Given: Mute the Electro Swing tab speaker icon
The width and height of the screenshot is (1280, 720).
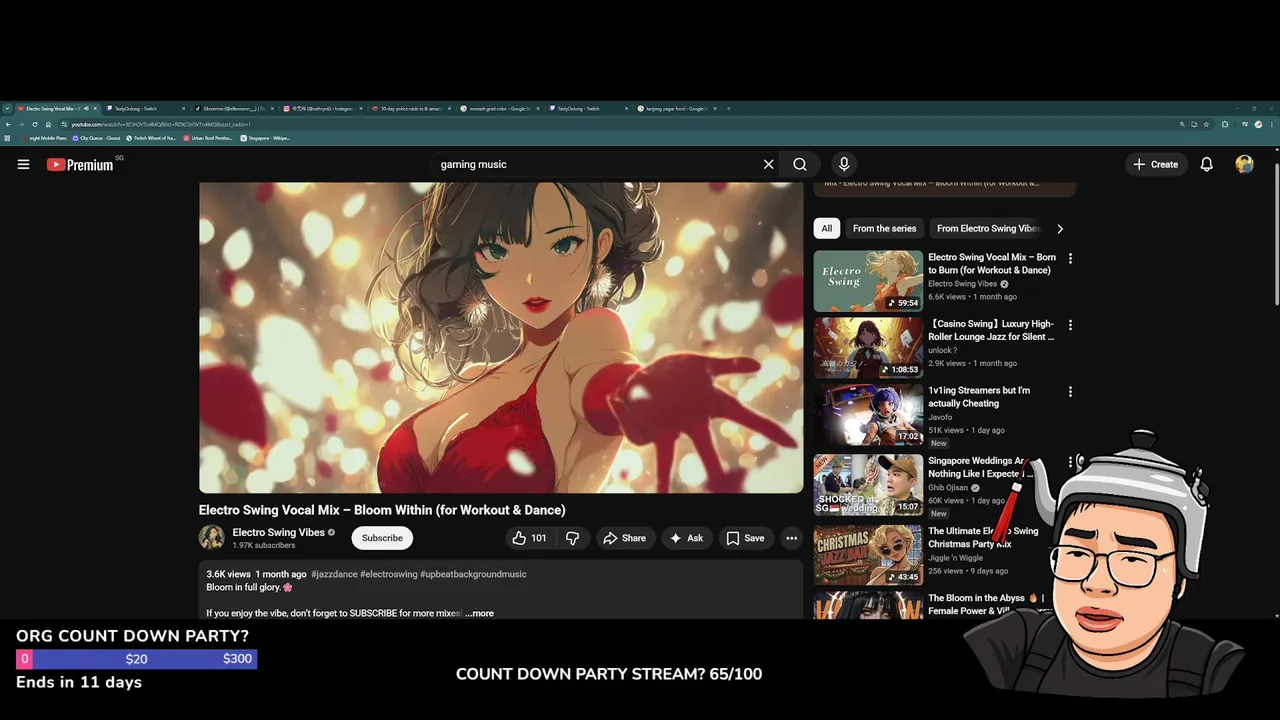Looking at the screenshot, I should [86, 108].
